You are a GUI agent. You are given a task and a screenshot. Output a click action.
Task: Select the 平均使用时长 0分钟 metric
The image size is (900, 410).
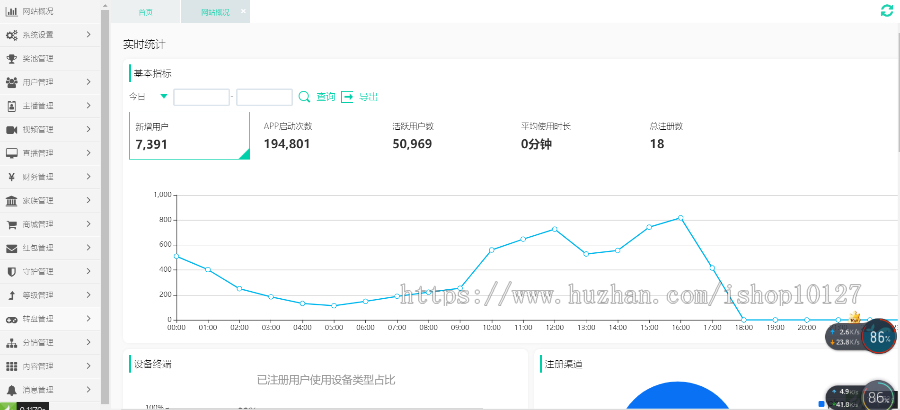[x=546, y=136]
